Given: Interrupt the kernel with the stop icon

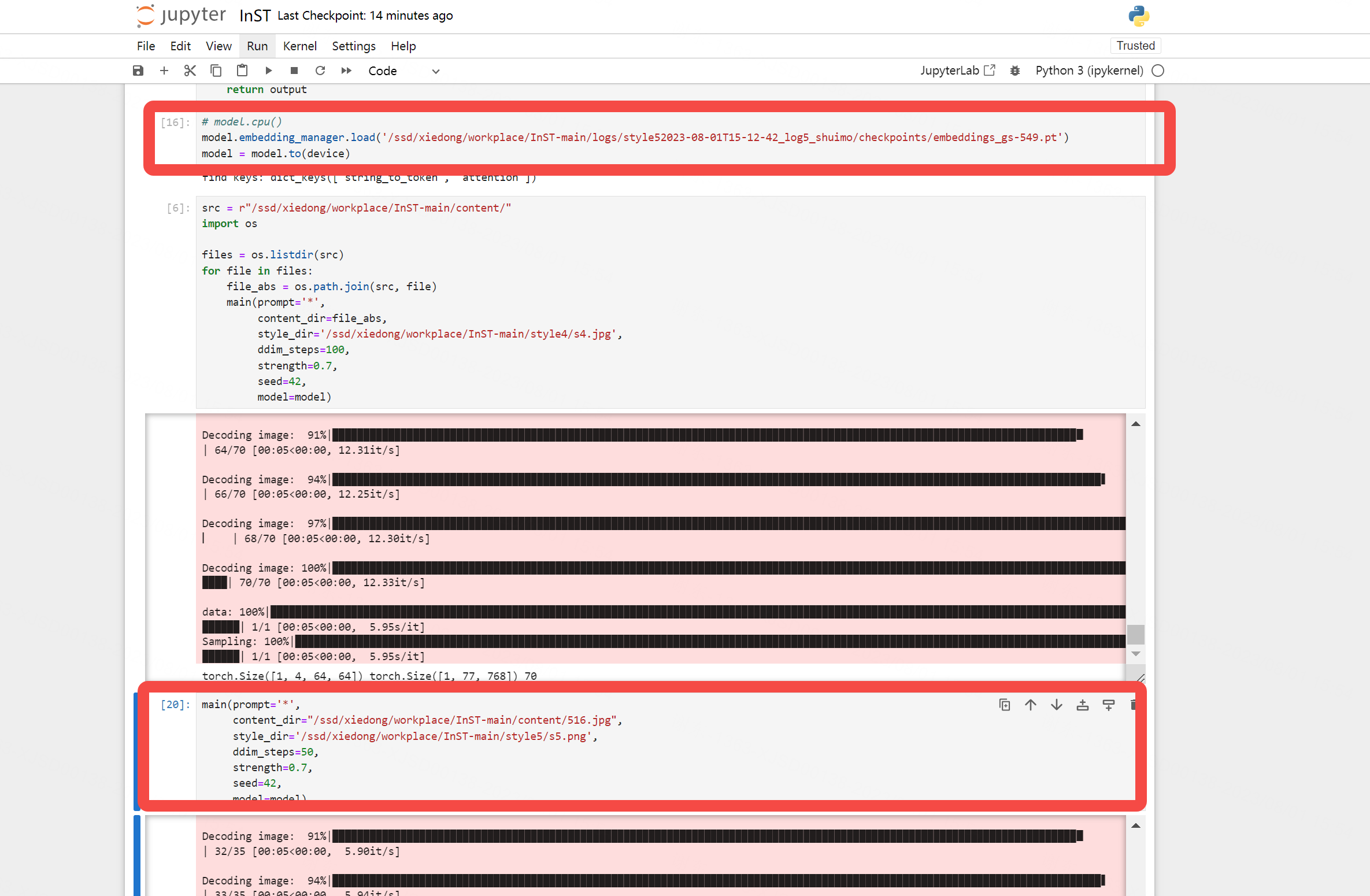Looking at the screenshot, I should (294, 71).
